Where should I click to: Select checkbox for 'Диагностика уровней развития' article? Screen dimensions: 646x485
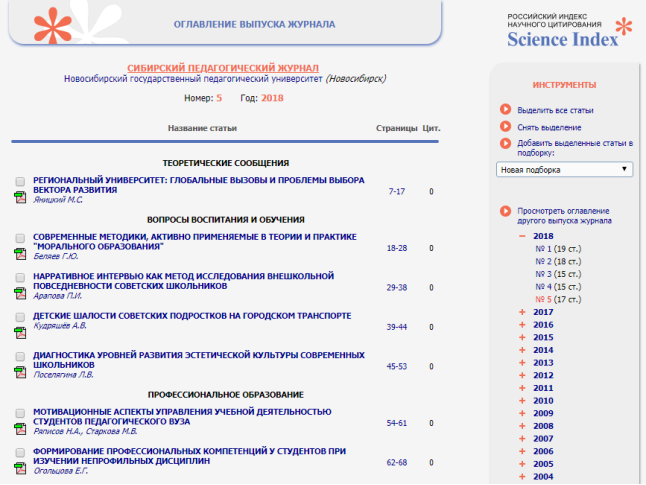click(20, 355)
